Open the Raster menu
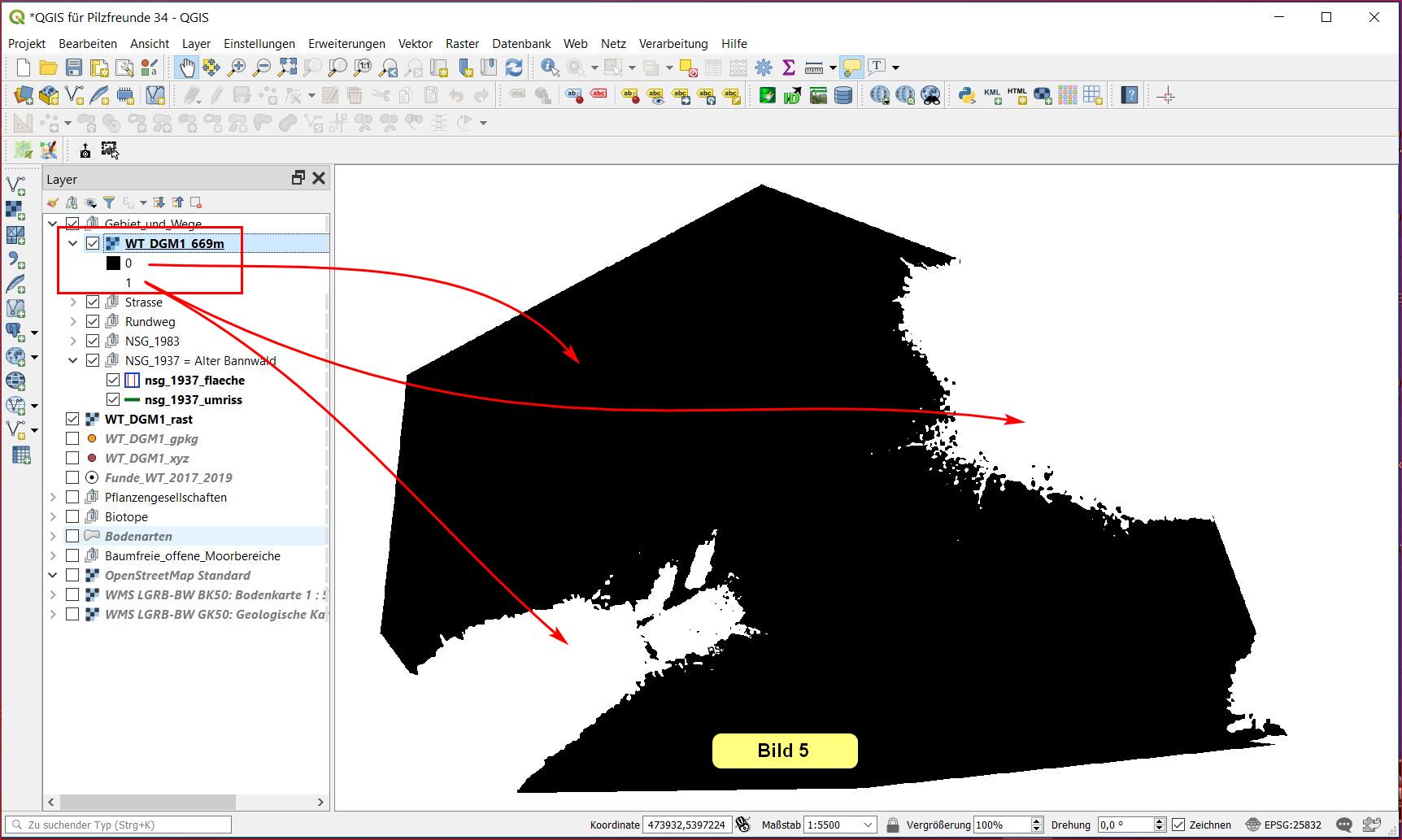 pyautogui.click(x=462, y=44)
